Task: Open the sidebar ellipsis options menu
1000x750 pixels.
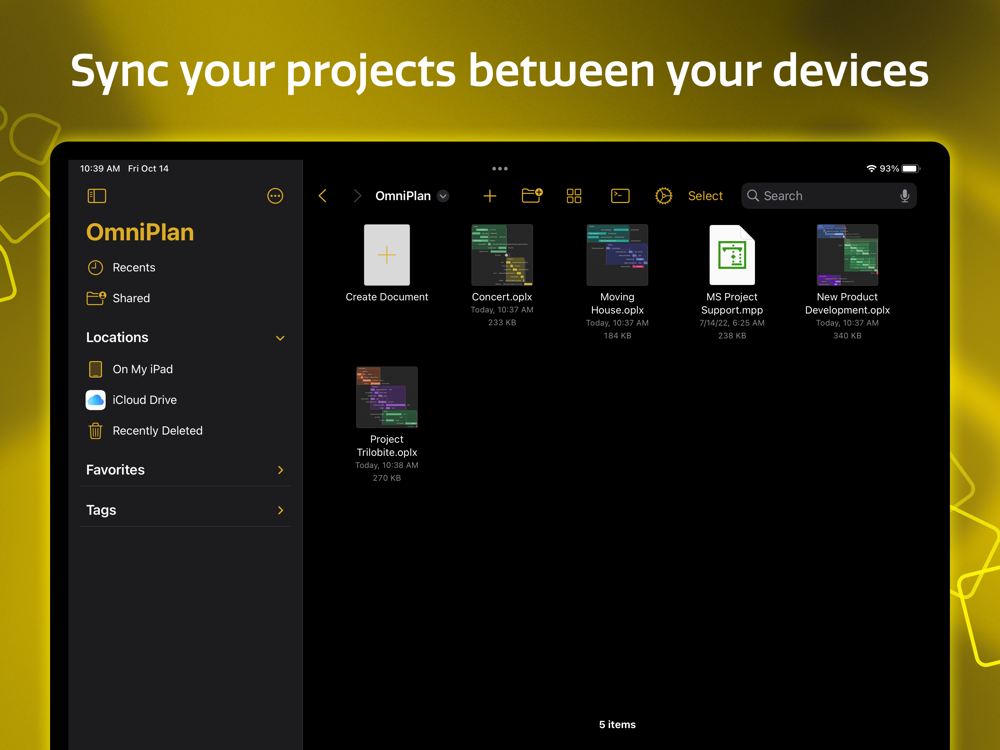Action: click(275, 196)
